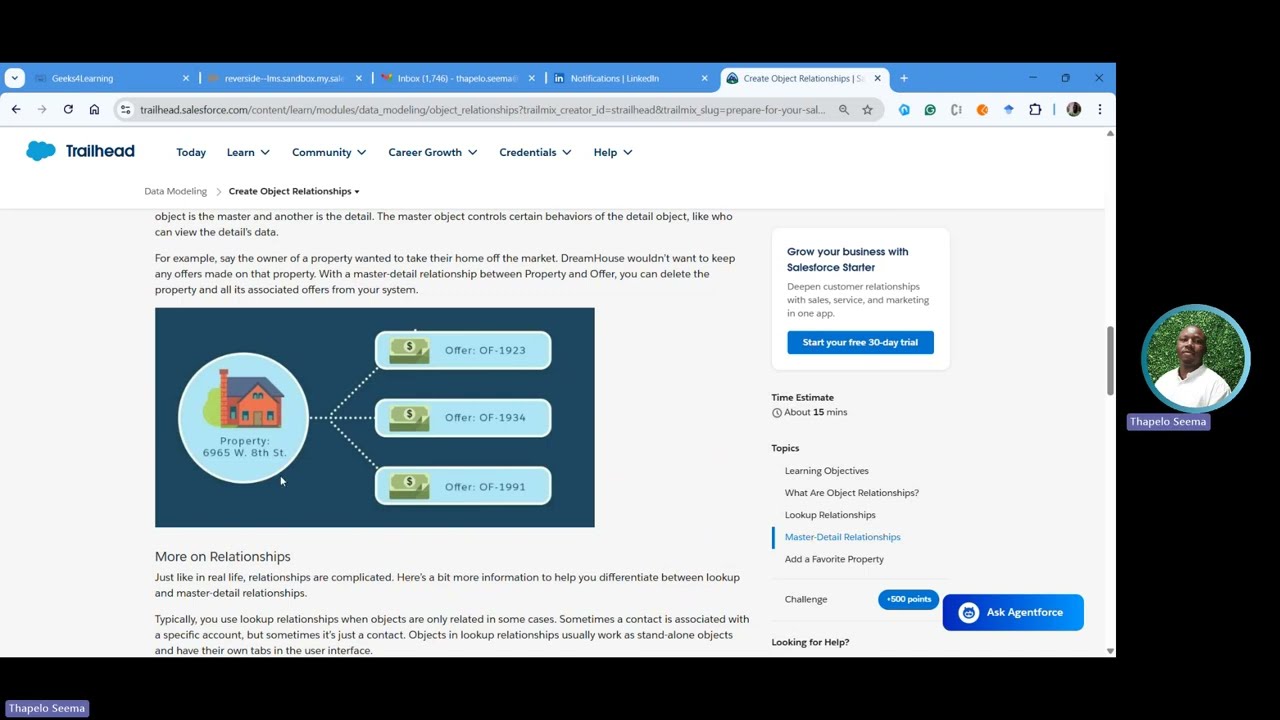Expand the Credentials dropdown menu
This screenshot has height=720, width=1280.
(x=535, y=153)
